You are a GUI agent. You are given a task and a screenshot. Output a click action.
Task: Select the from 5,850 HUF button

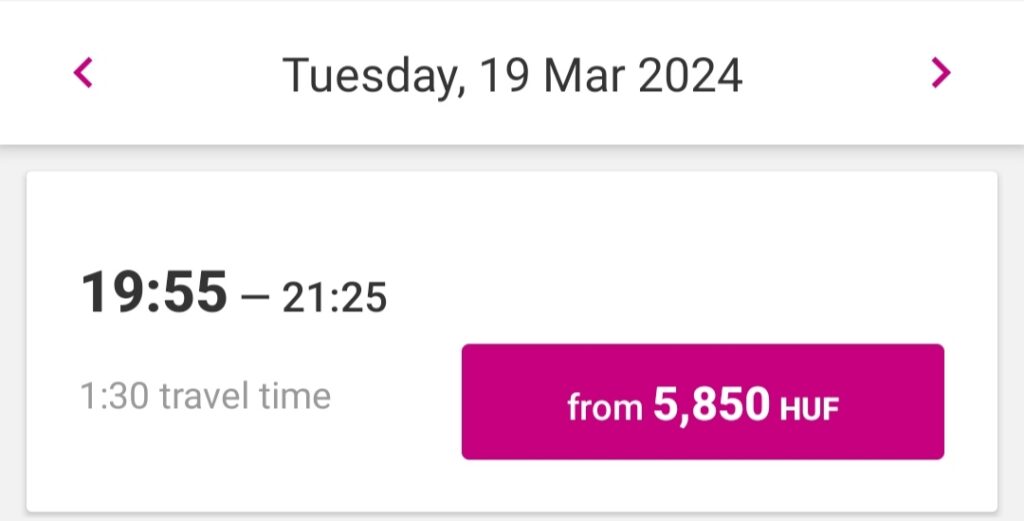tap(703, 402)
